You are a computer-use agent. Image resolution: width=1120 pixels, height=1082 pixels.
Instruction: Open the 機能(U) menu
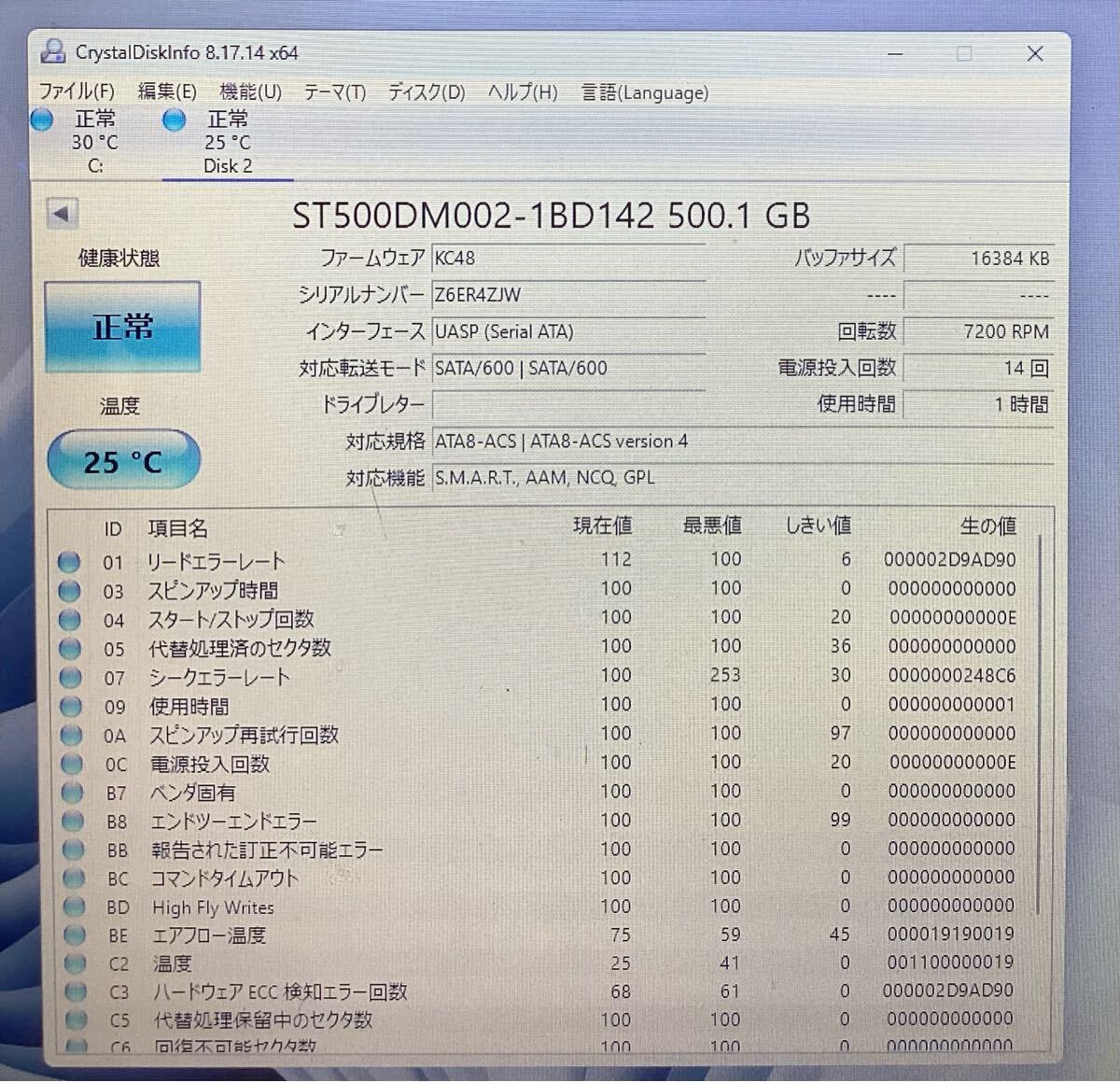pos(250,91)
